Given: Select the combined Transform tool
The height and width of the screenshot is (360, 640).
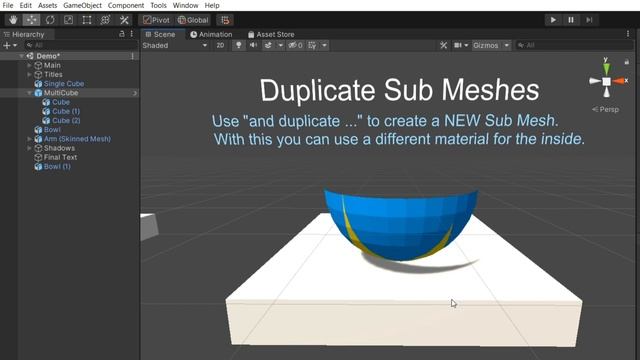Looking at the screenshot, I should (x=105, y=20).
